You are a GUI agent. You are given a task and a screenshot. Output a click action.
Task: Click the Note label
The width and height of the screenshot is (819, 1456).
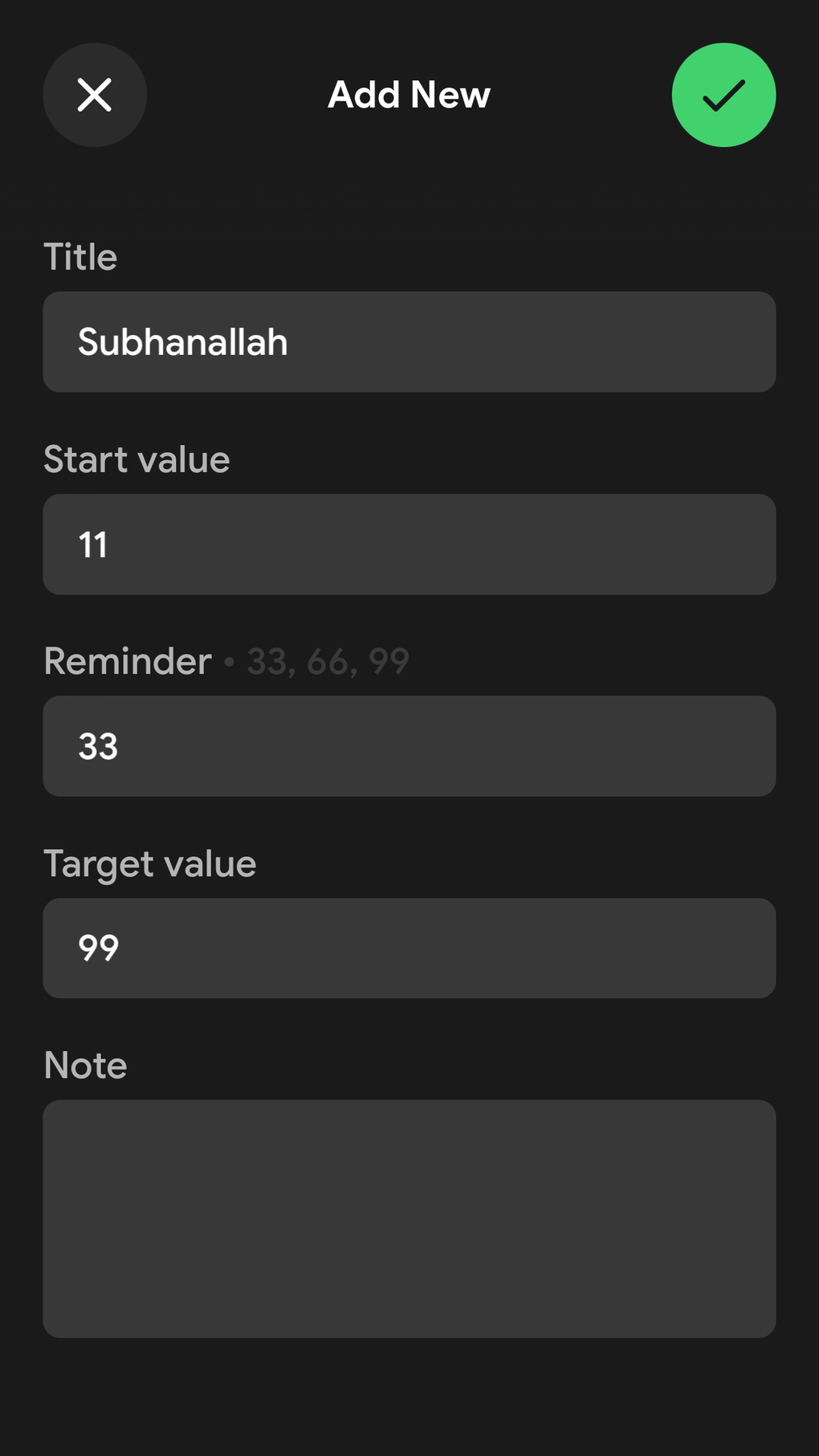[85, 1065]
